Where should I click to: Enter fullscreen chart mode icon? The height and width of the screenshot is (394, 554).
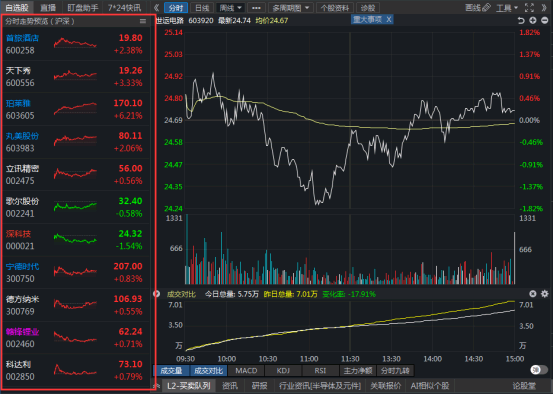point(529,7)
